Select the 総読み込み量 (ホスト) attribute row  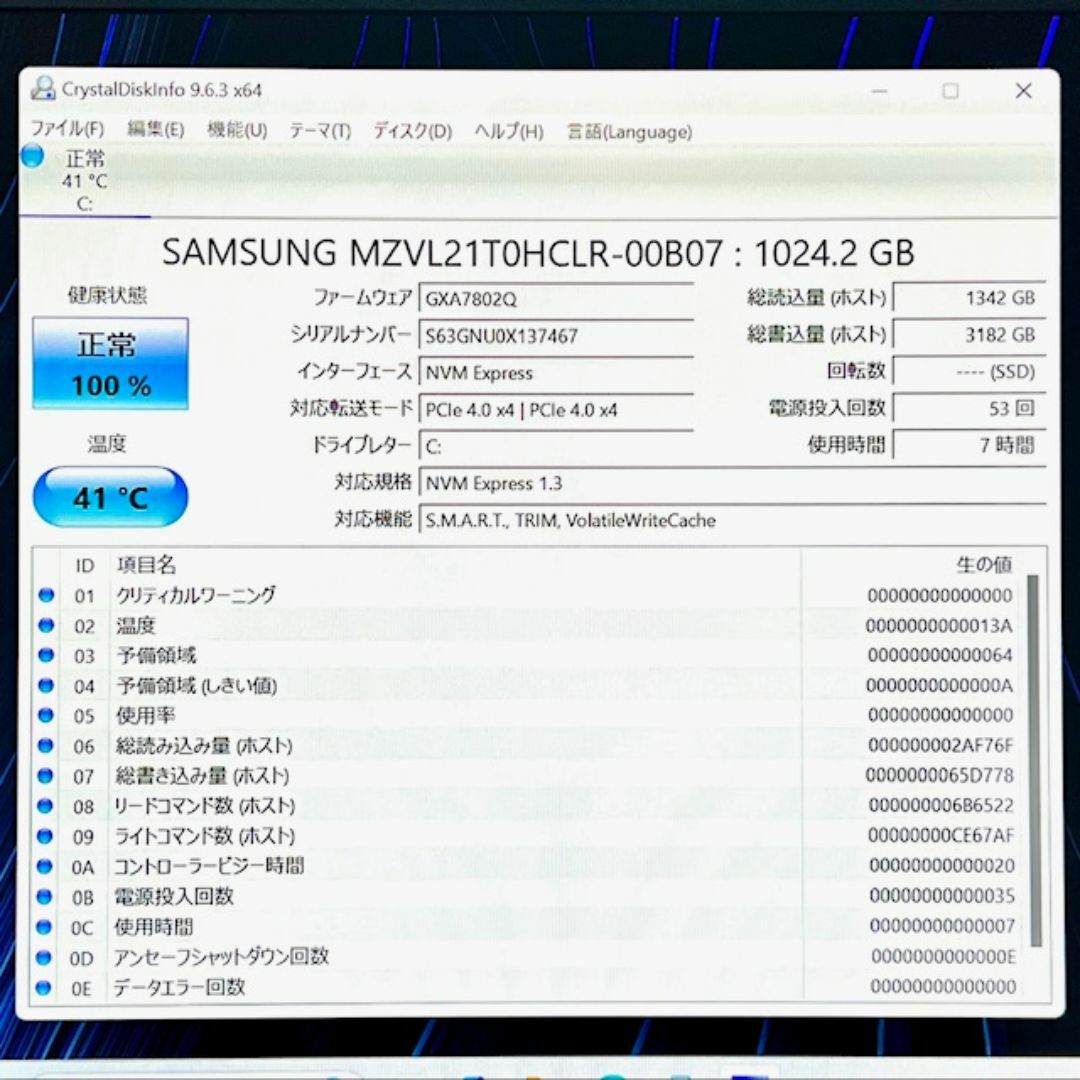pos(528,745)
